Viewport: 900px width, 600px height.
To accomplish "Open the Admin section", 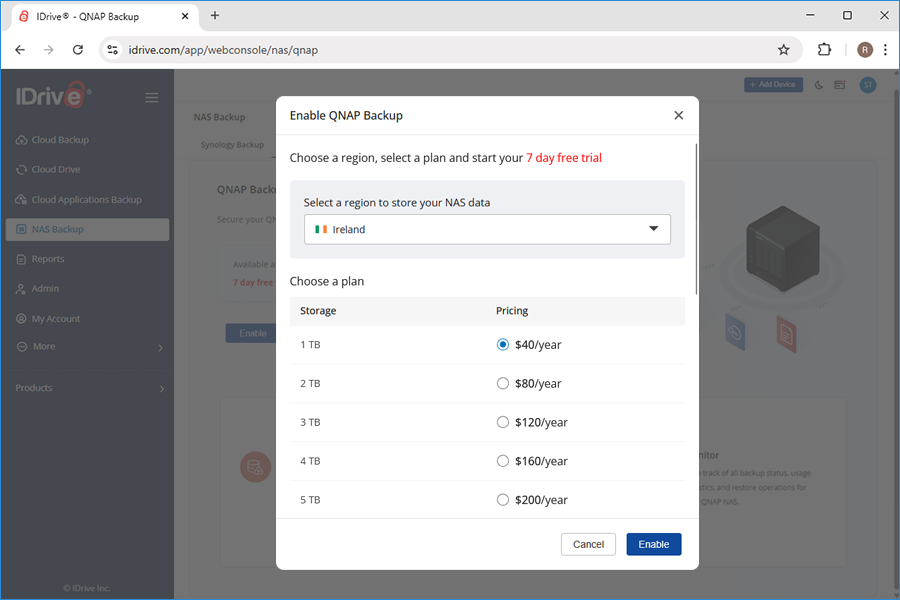I will [45, 289].
